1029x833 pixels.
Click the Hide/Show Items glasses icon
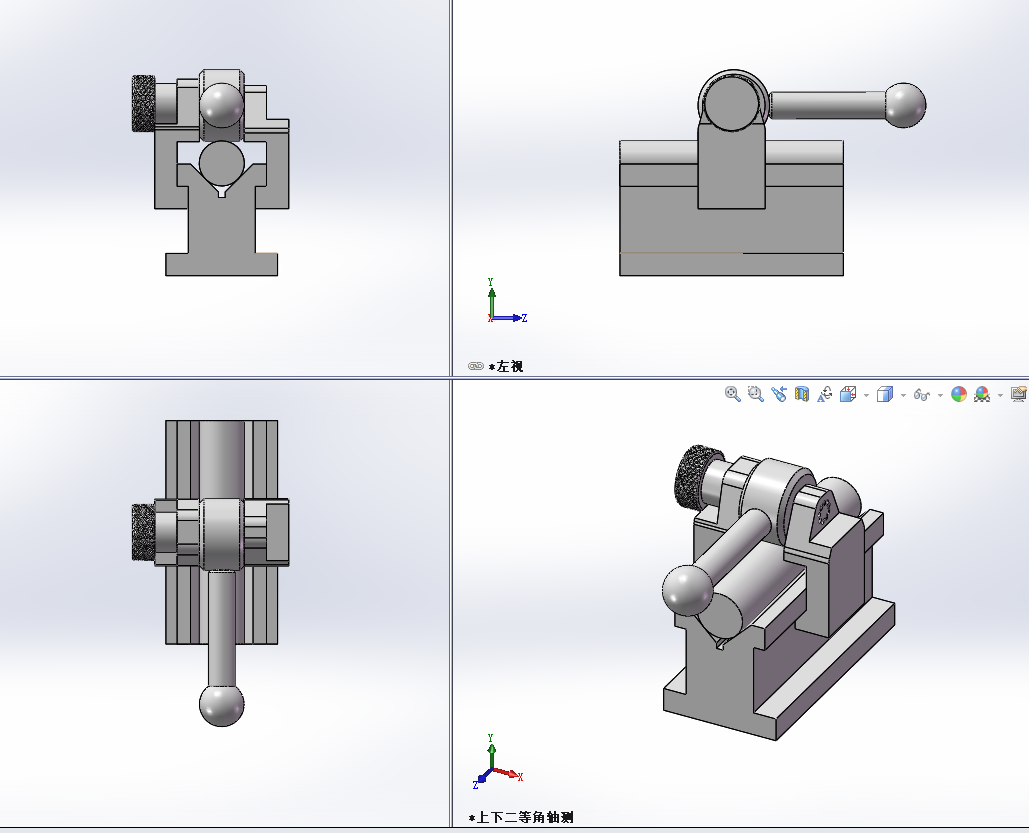(x=921, y=395)
